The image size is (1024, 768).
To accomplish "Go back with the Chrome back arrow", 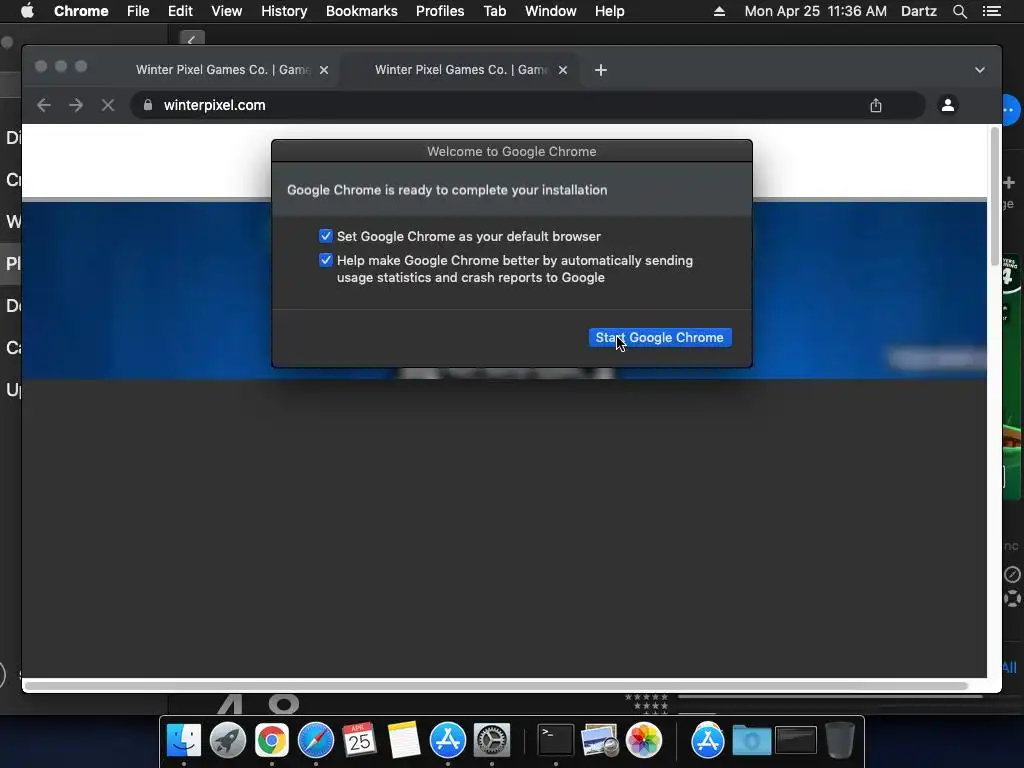I will [x=44, y=105].
